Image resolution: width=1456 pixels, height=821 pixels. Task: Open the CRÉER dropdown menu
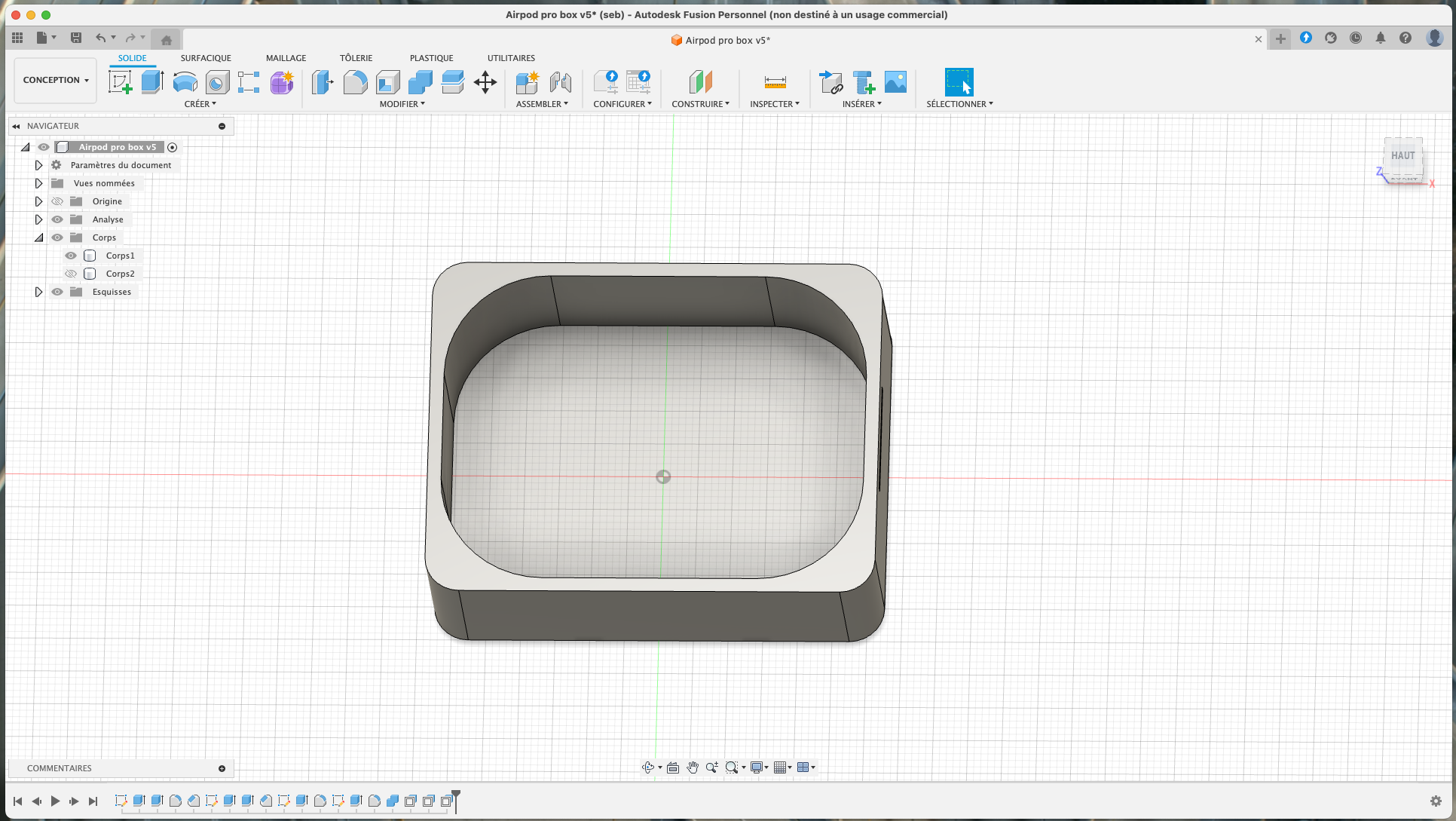point(200,104)
